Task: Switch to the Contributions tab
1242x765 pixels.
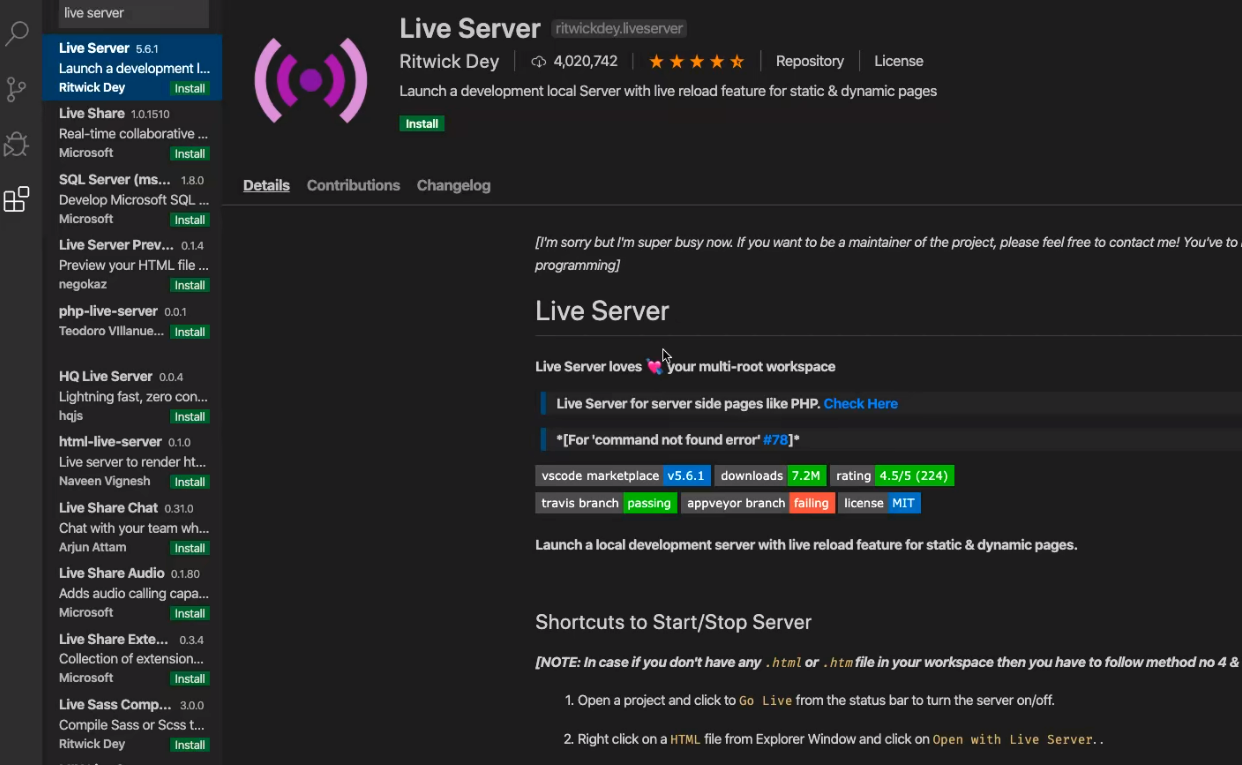Action: [353, 185]
